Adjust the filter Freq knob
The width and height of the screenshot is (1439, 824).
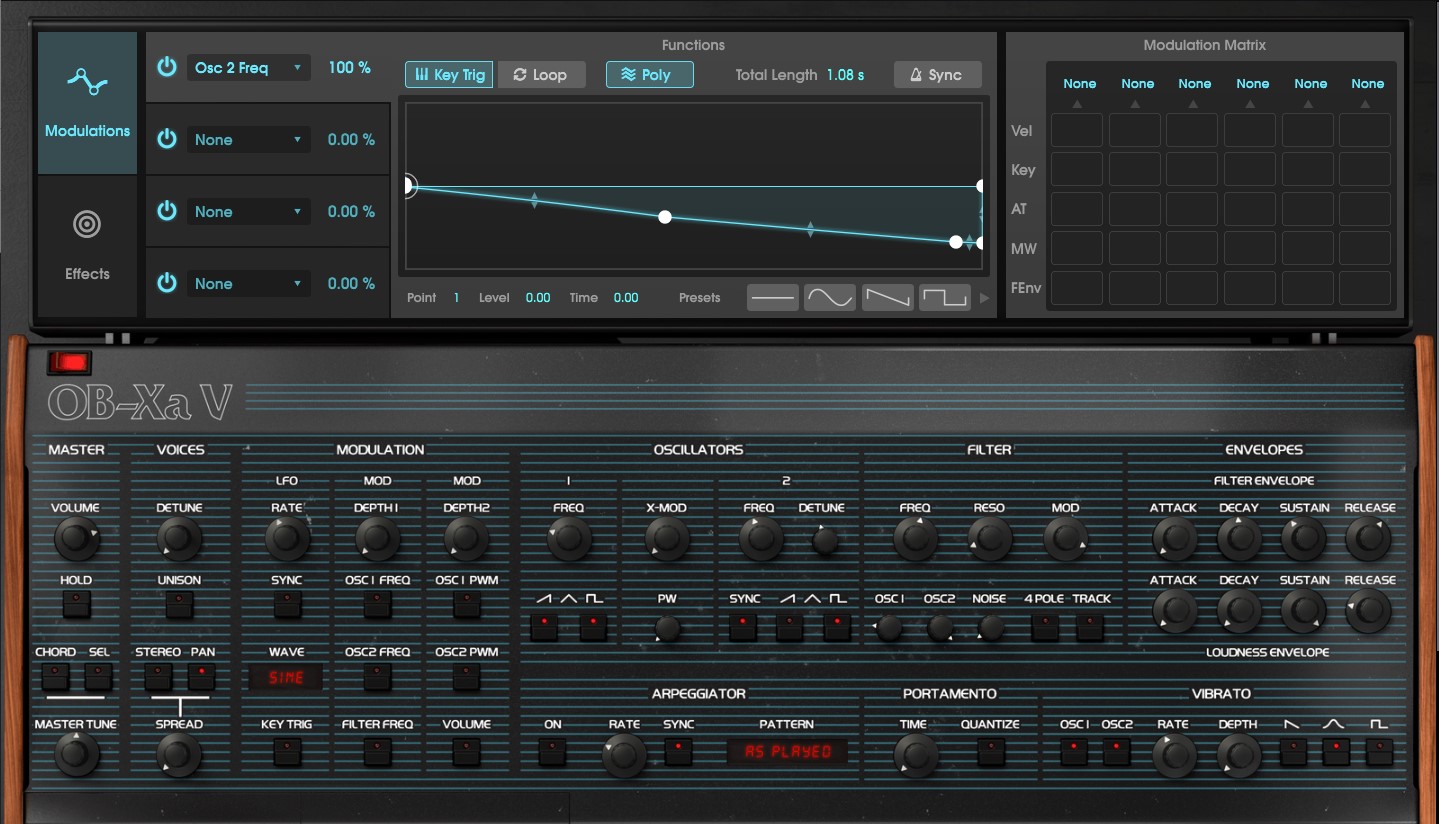(915, 539)
